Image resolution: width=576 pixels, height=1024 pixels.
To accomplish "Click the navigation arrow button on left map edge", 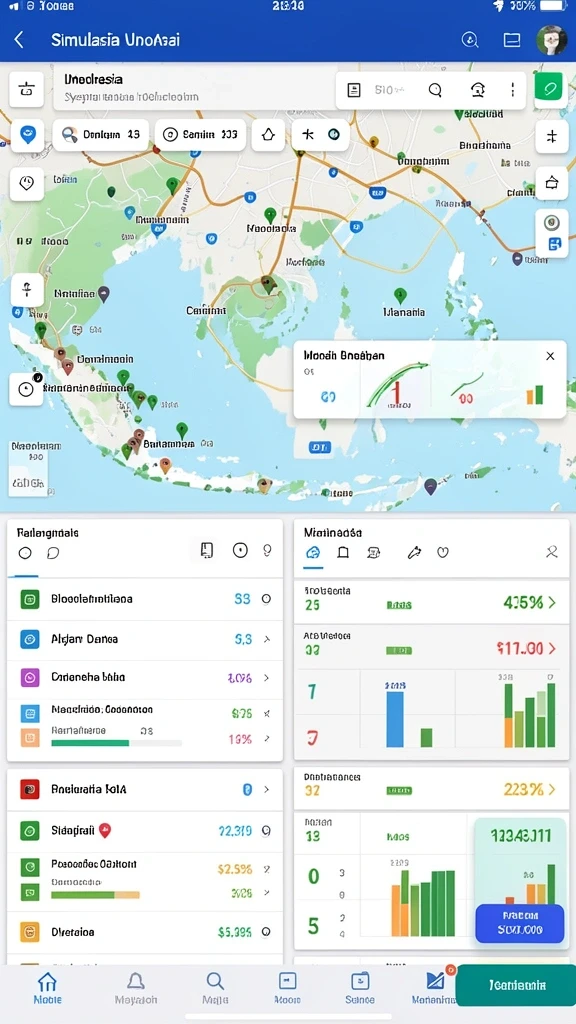I will coord(27,291).
